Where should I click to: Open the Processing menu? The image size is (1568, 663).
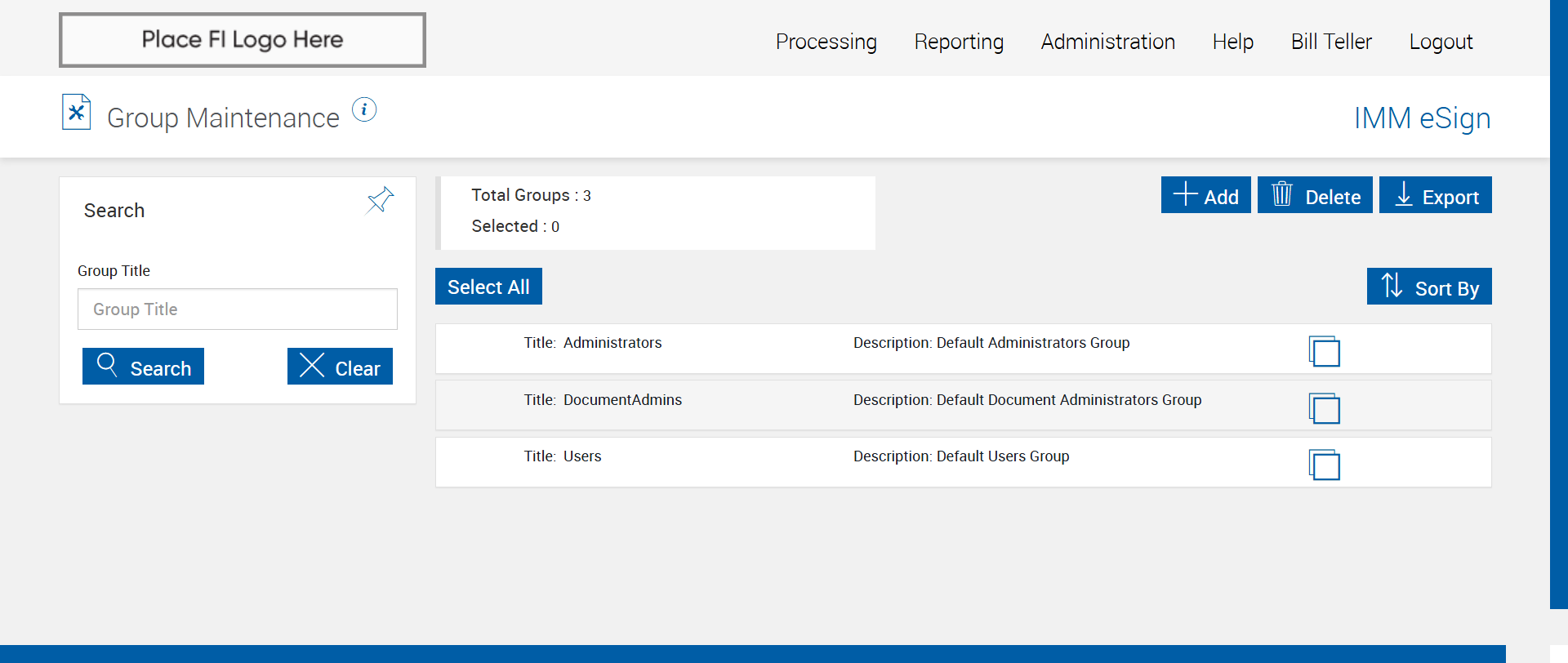[x=826, y=42]
